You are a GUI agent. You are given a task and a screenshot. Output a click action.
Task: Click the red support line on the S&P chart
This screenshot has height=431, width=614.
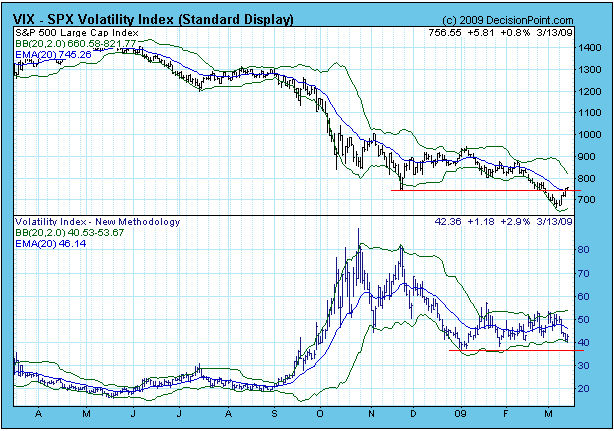coord(480,190)
